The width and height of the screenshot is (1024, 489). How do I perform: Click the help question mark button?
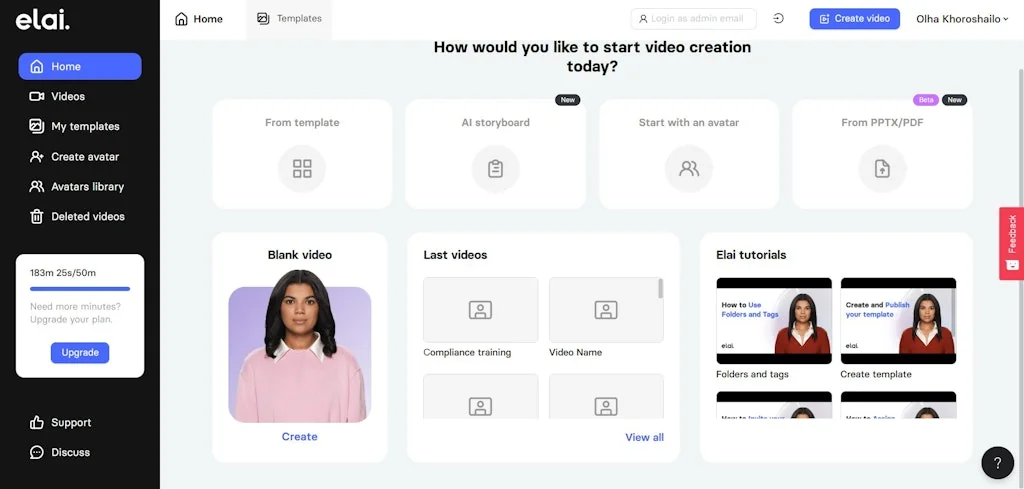pyautogui.click(x=997, y=463)
